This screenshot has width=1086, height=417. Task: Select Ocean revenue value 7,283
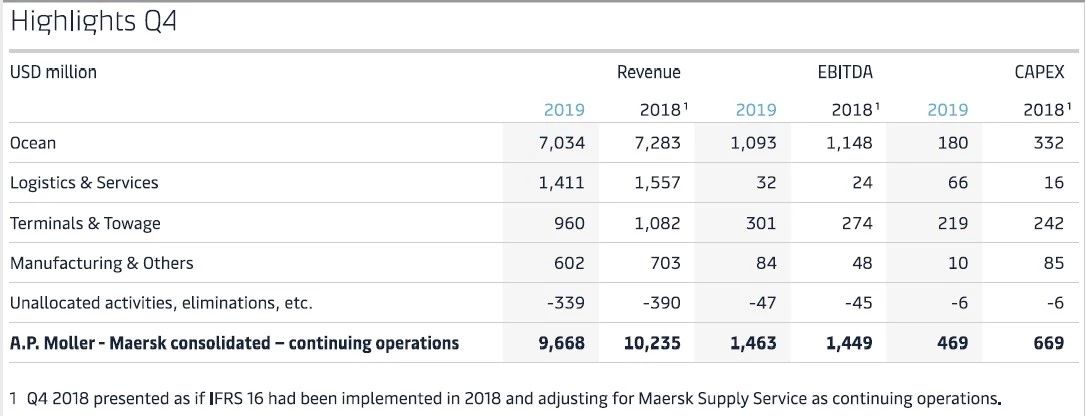coord(657,143)
